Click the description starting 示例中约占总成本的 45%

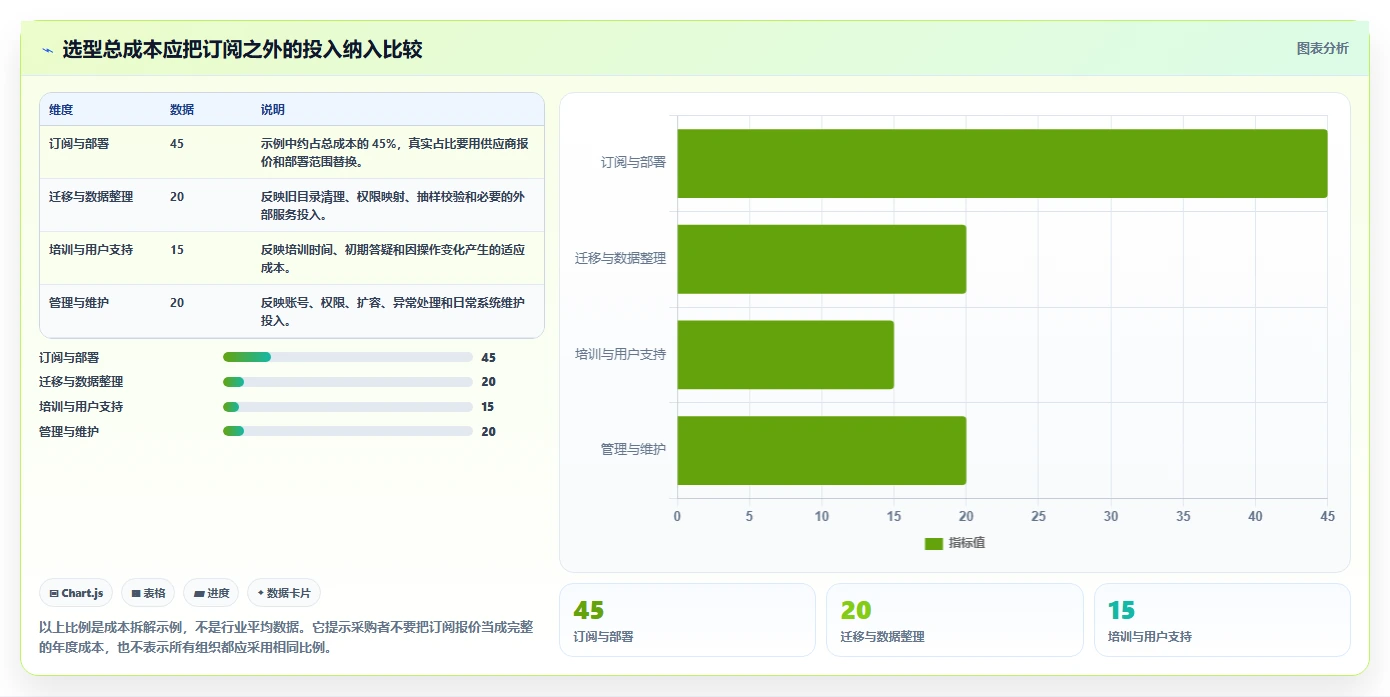395,152
